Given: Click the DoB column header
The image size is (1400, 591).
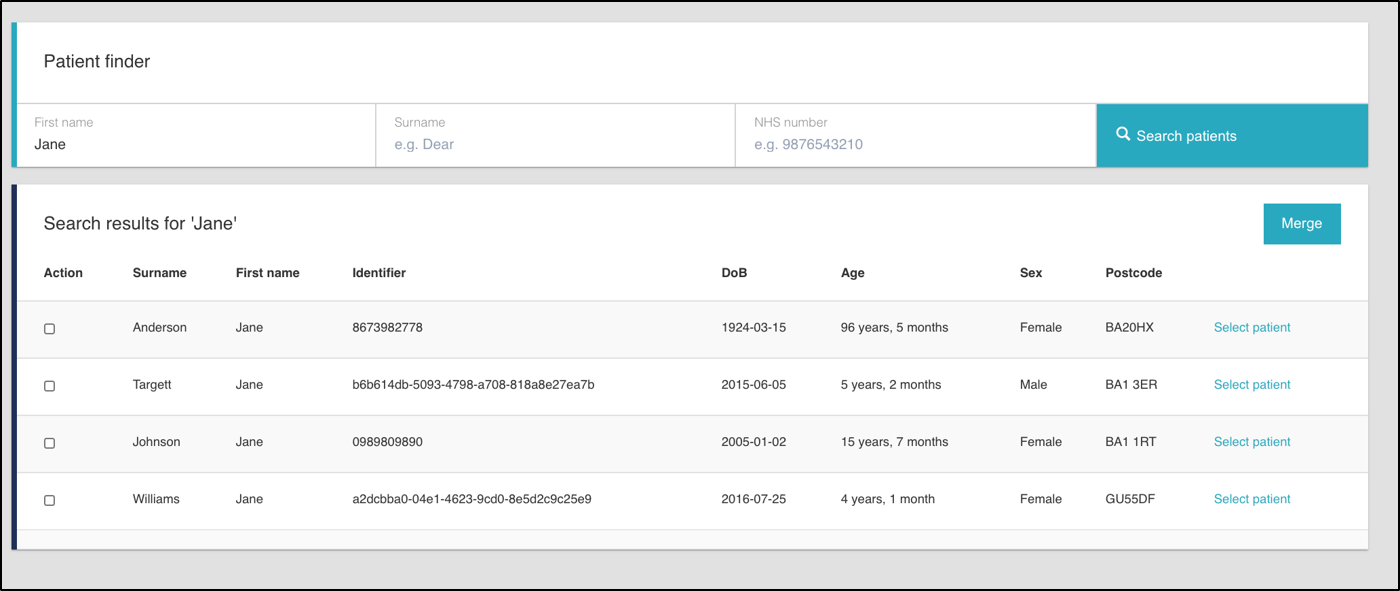Looking at the screenshot, I should 734,273.
